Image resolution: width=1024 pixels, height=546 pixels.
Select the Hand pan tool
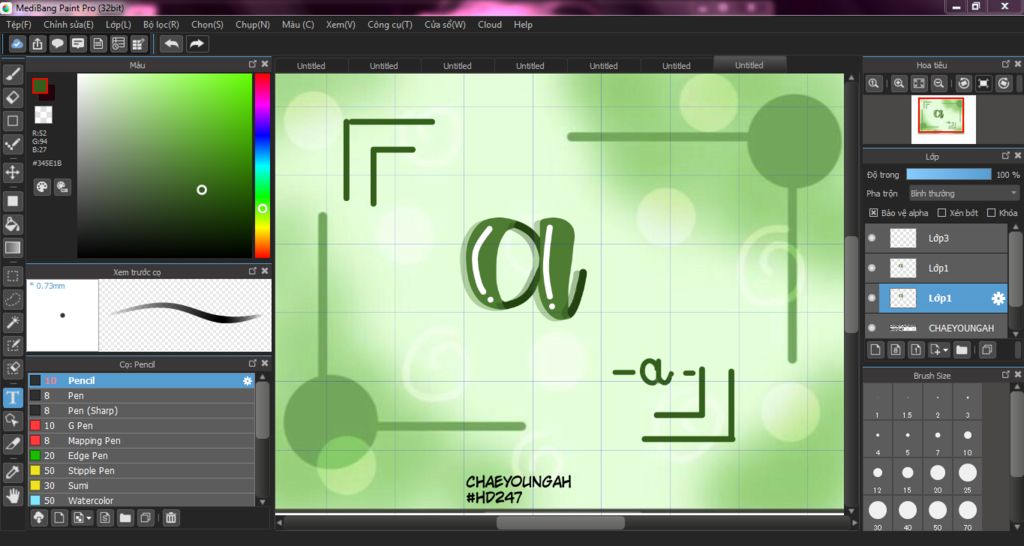pyautogui.click(x=12, y=495)
